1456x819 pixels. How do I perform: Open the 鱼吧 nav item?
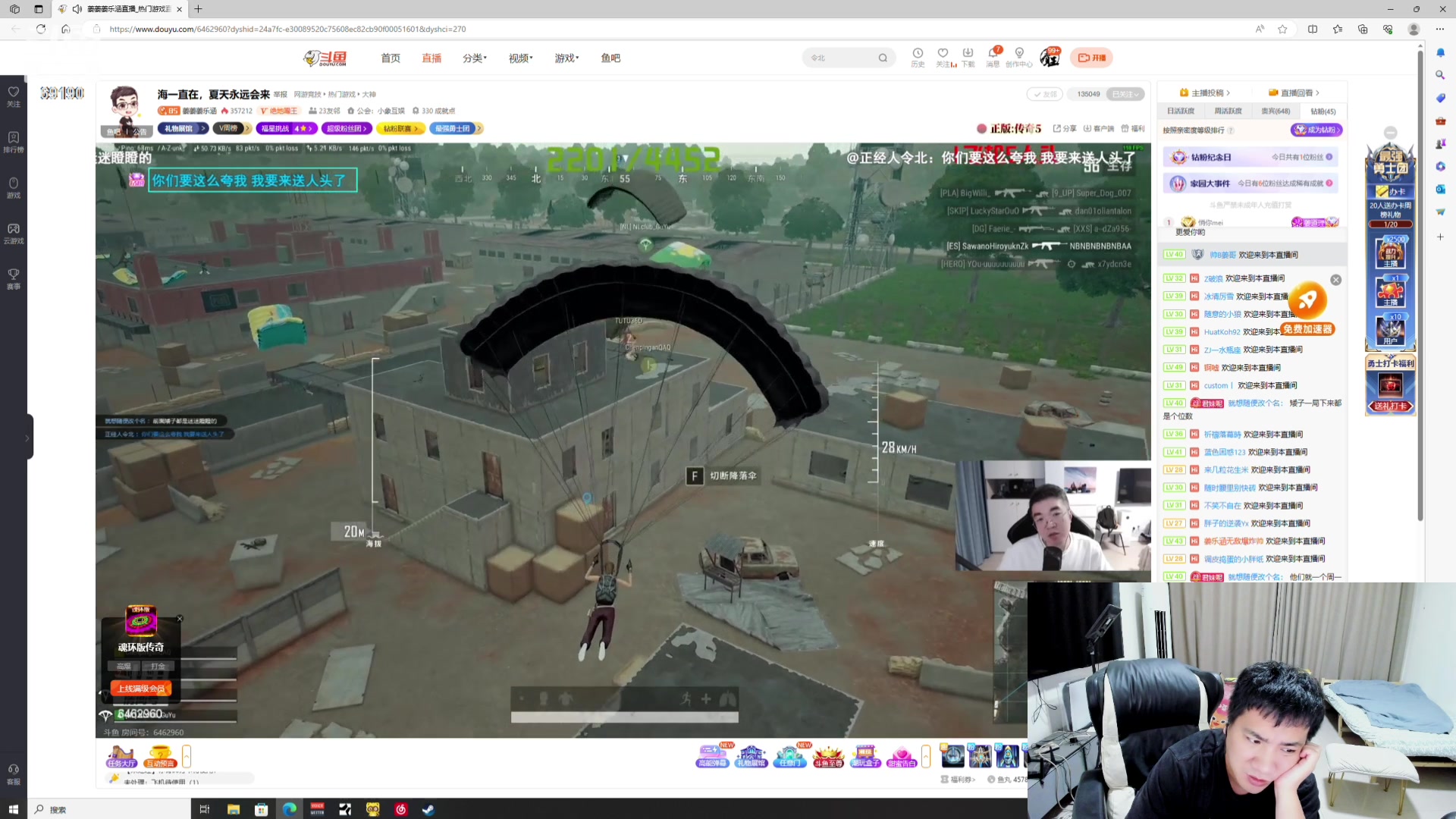(x=610, y=58)
